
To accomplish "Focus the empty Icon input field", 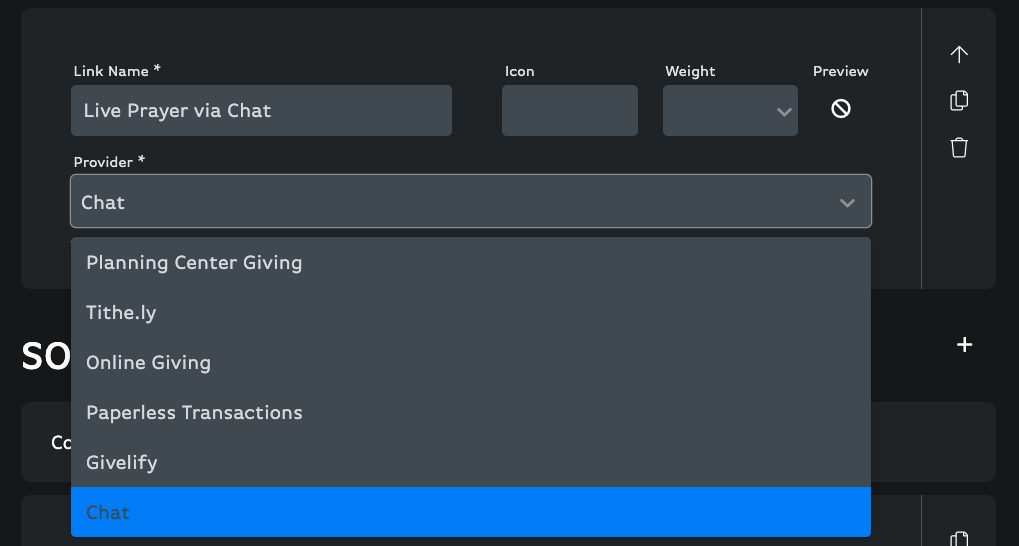I will point(569,110).
